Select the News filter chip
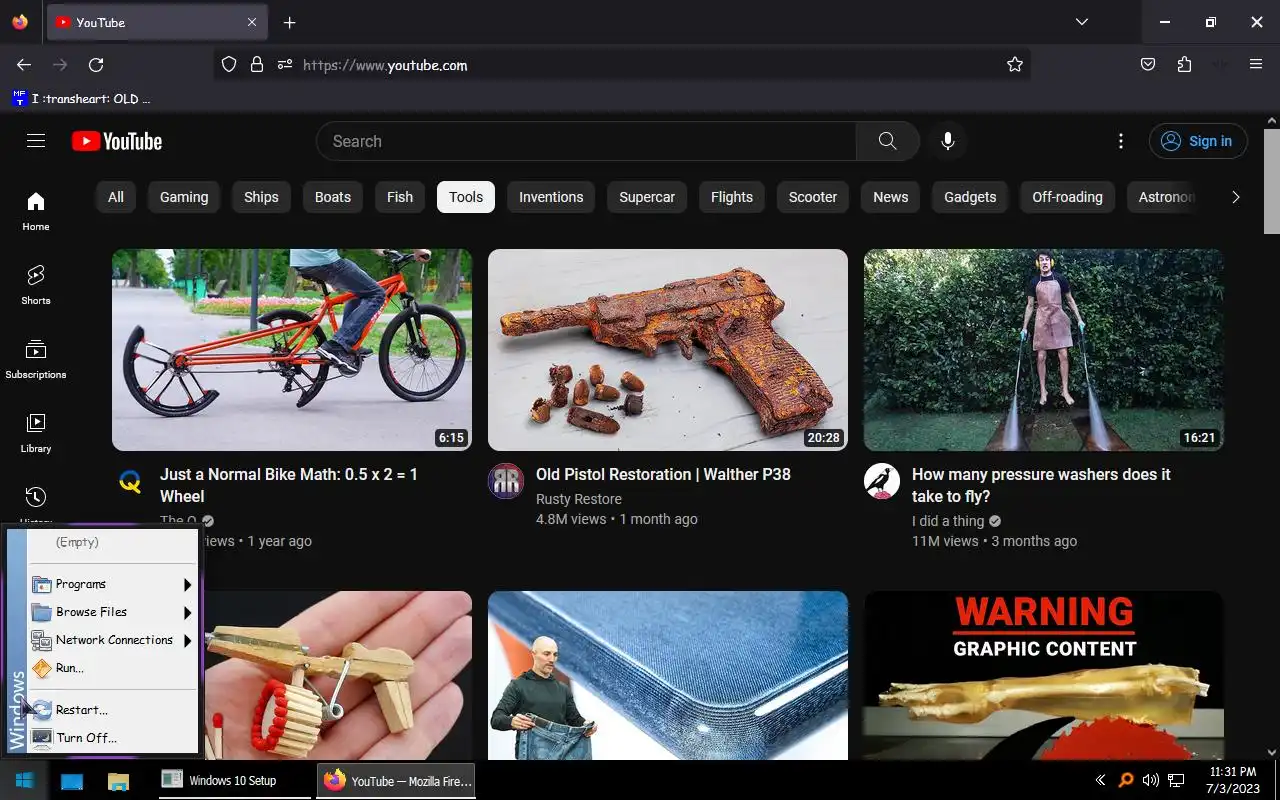1280x800 pixels. coord(890,197)
